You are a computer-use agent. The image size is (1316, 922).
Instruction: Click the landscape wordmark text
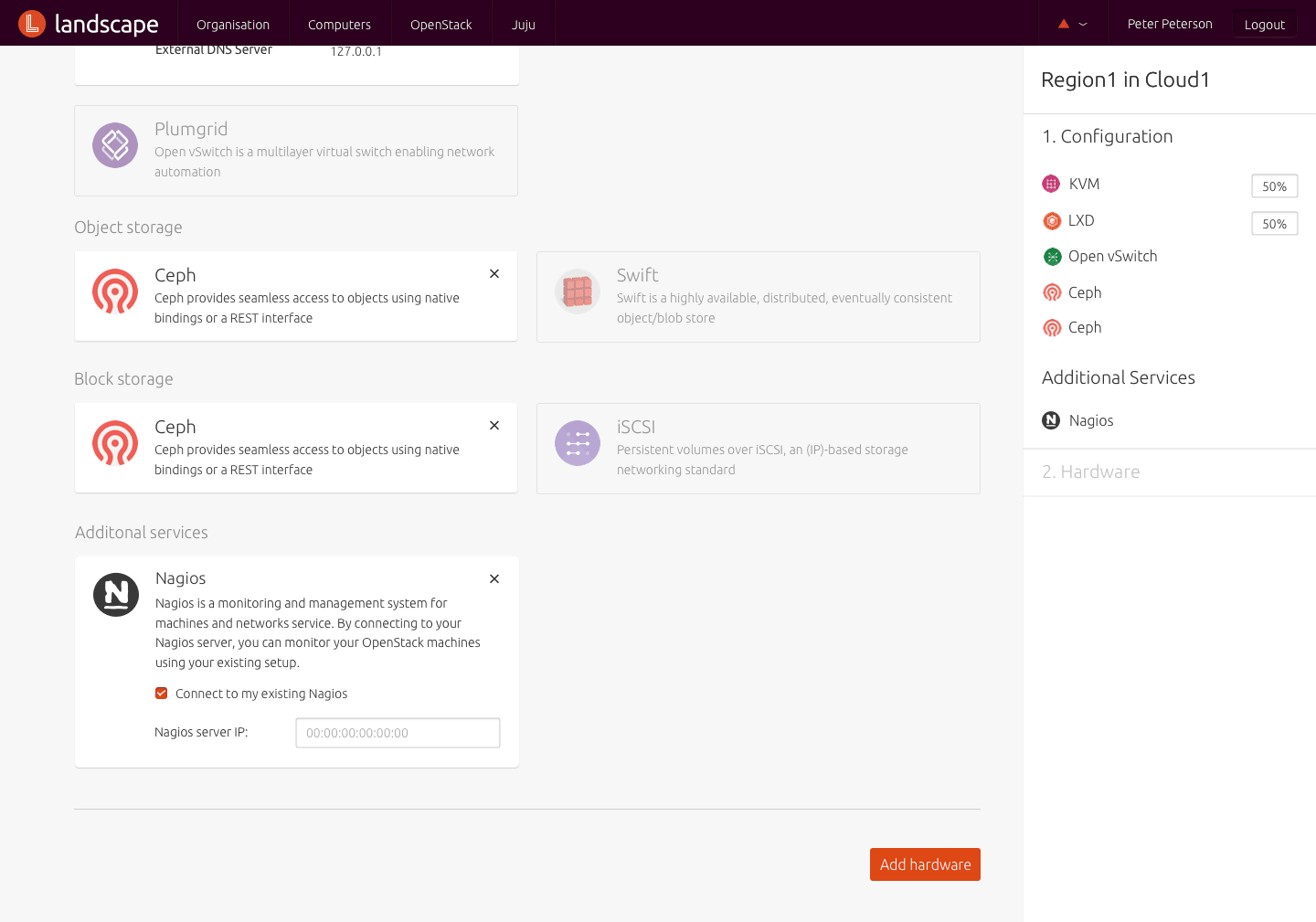tap(107, 25)
